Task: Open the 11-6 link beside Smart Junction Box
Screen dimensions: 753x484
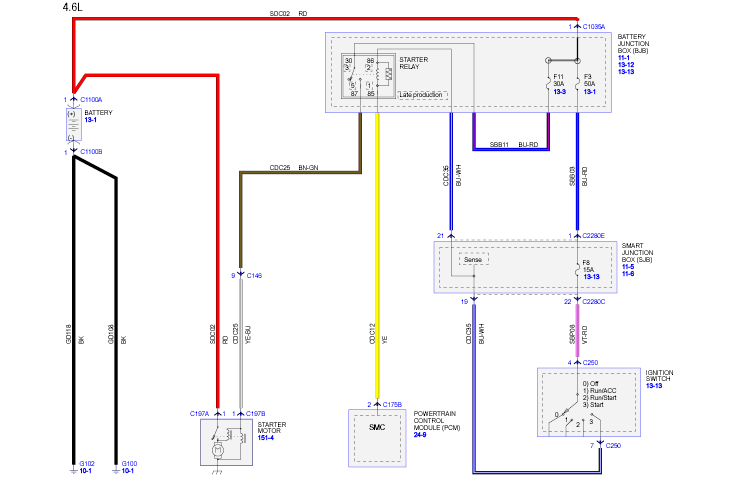Action: [x=628, y=273]
